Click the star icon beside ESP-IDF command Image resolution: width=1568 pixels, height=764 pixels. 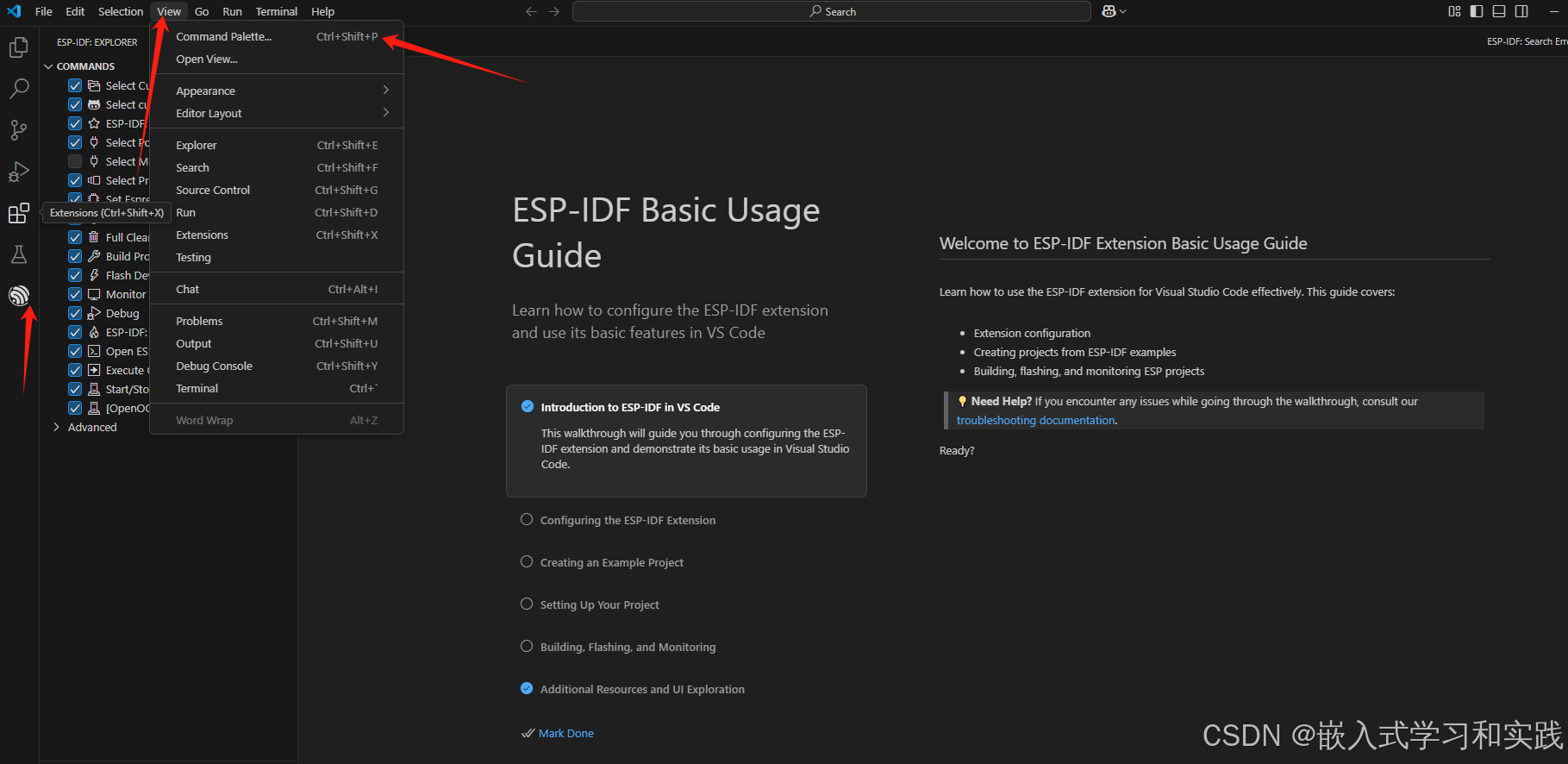pos(94,123)
